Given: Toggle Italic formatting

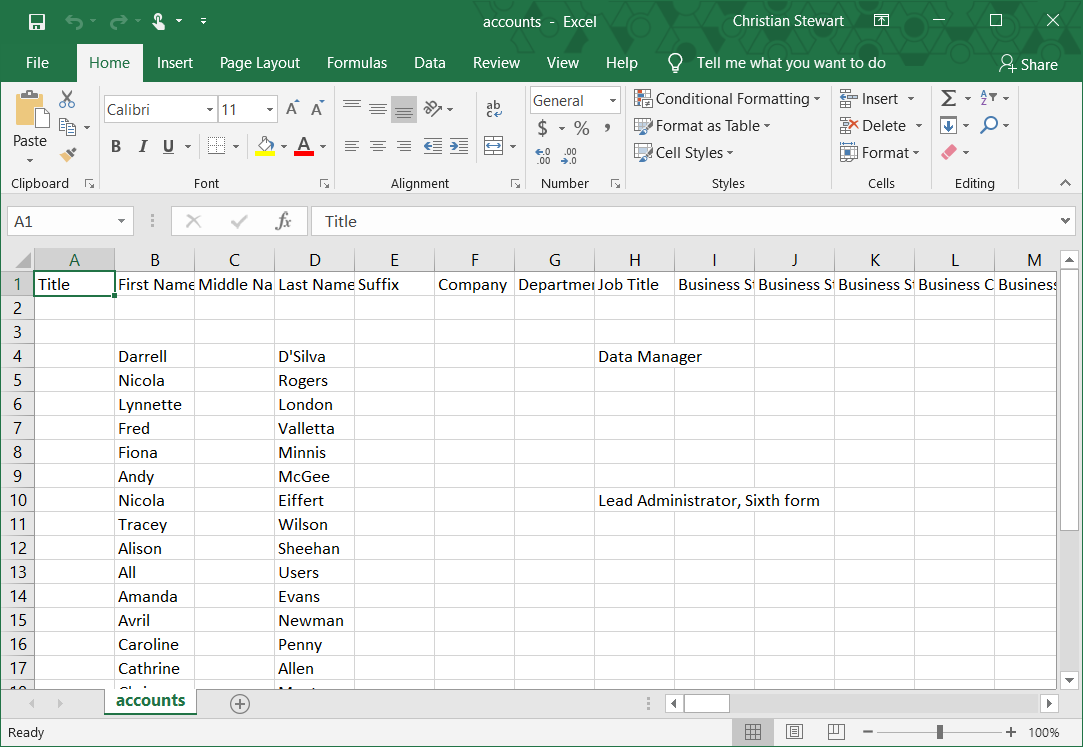Looking at the screenshot, I should (142, 146).
